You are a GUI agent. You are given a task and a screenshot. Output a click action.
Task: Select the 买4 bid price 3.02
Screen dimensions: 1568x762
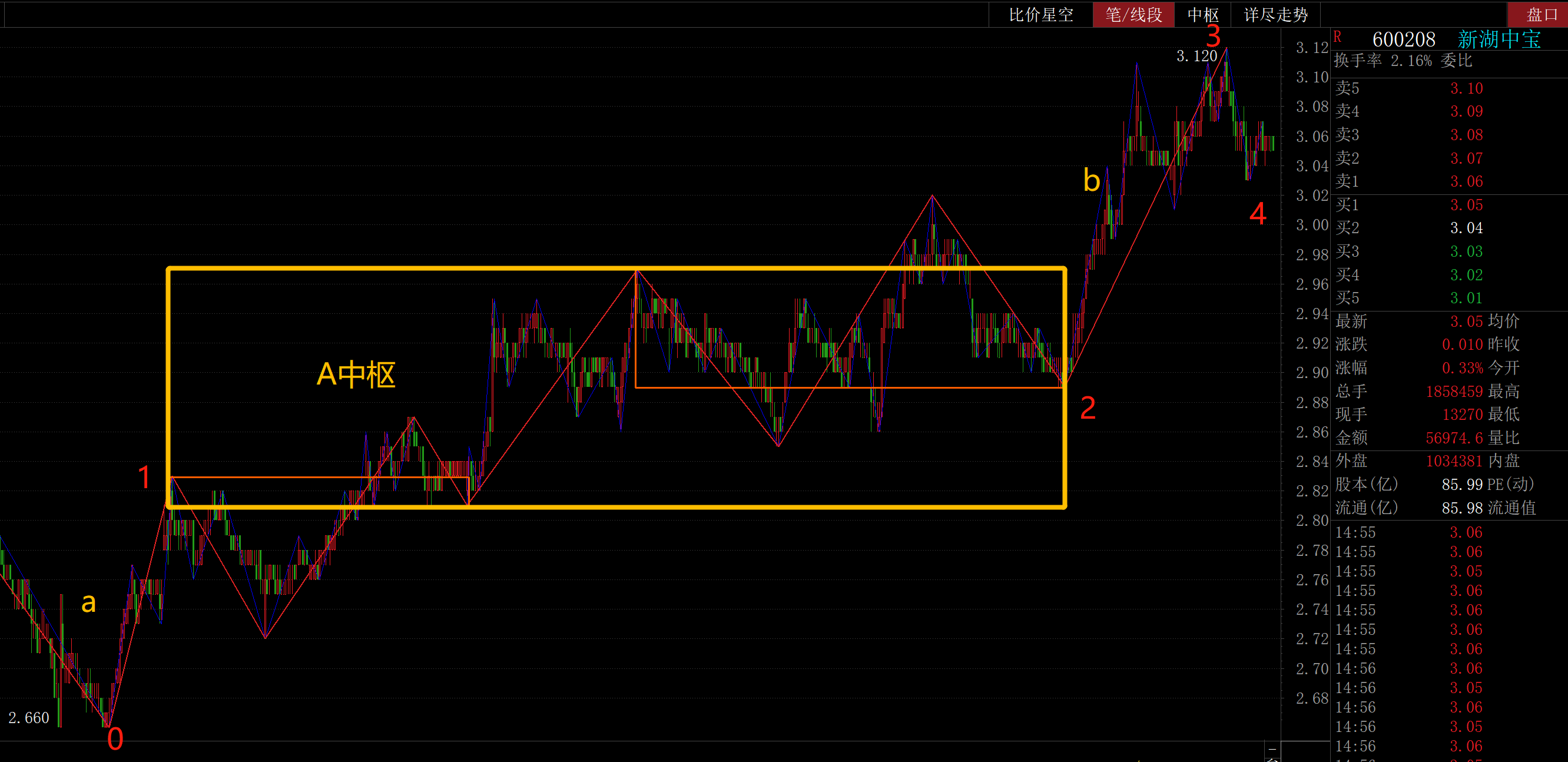point(1466,275)
